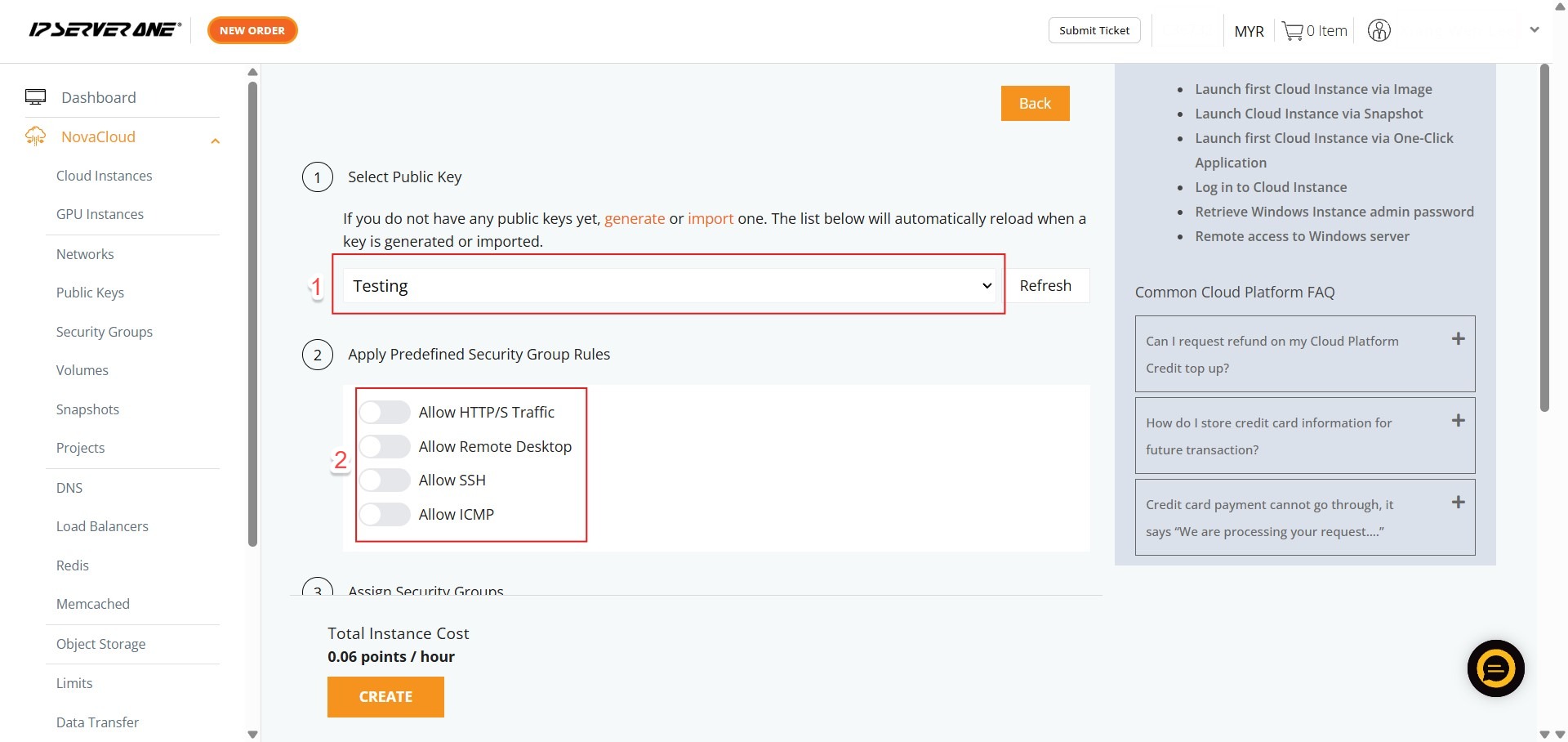Open the user account profile icon

tap(1379, 31)
